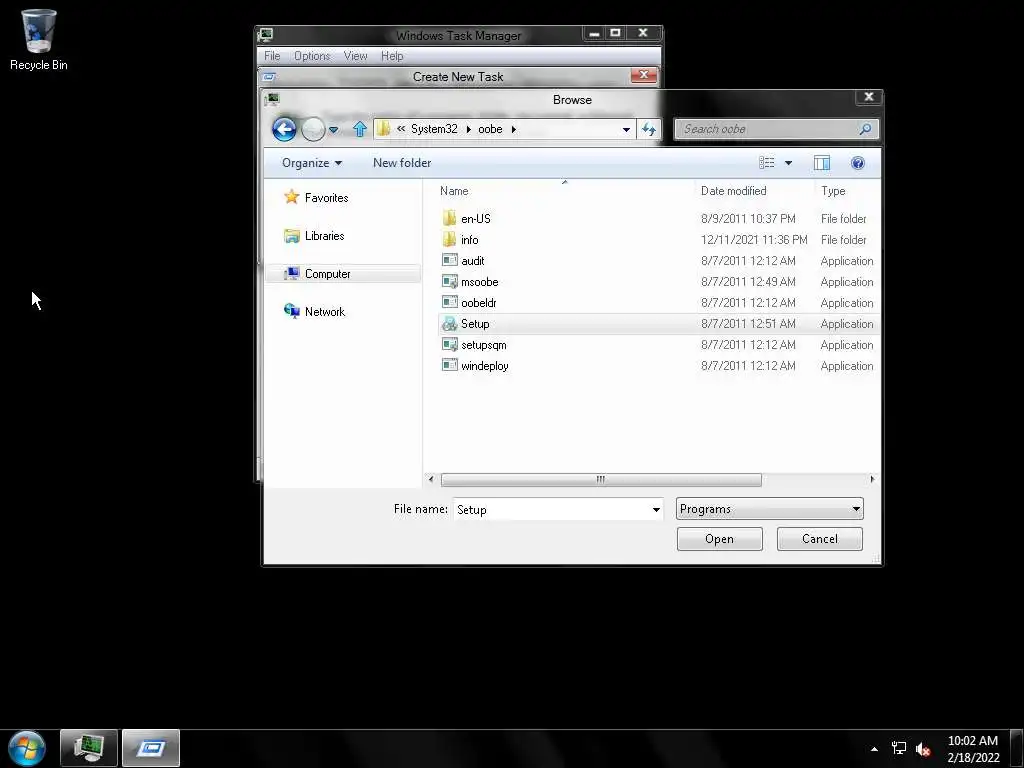Click the search magnifier icon

pos(866,129)
